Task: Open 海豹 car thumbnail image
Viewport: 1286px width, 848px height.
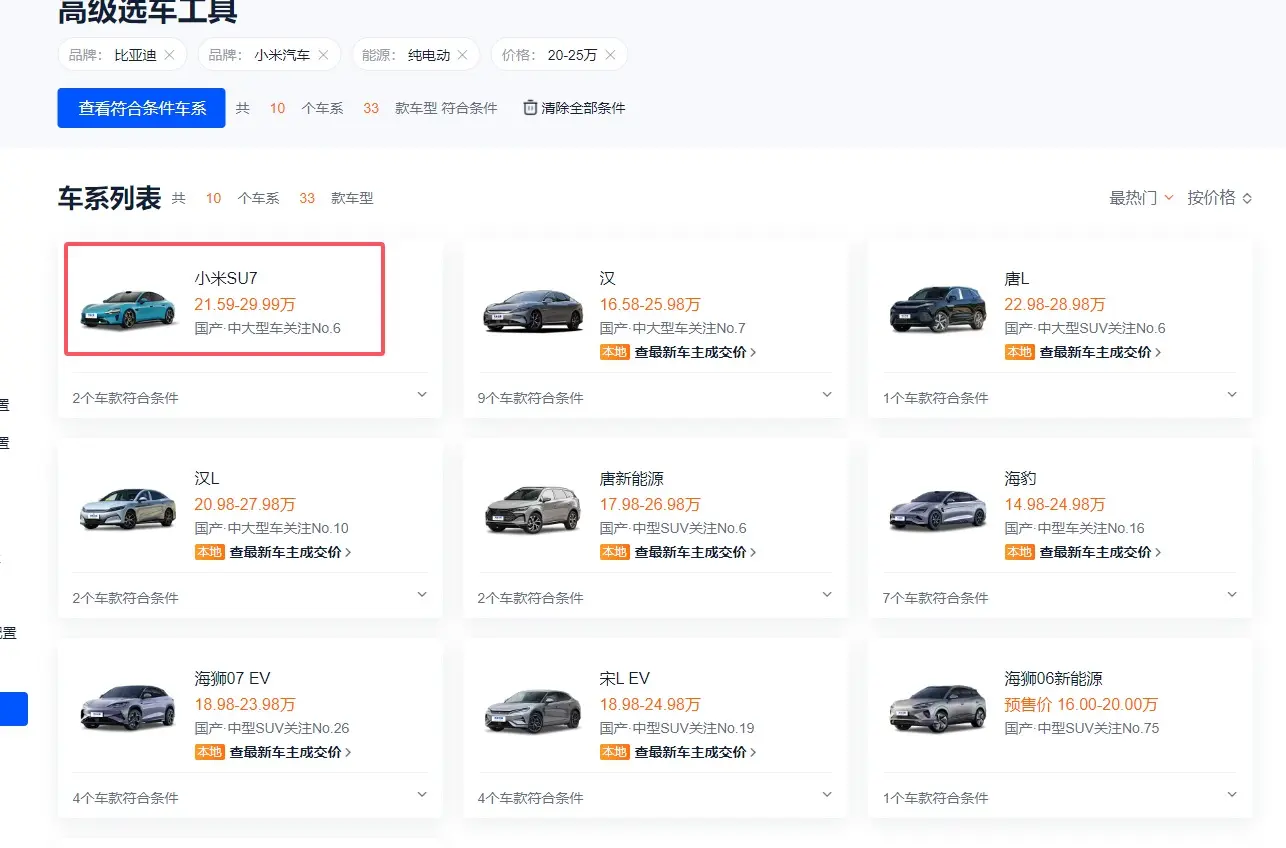Action: pos(937,510)
